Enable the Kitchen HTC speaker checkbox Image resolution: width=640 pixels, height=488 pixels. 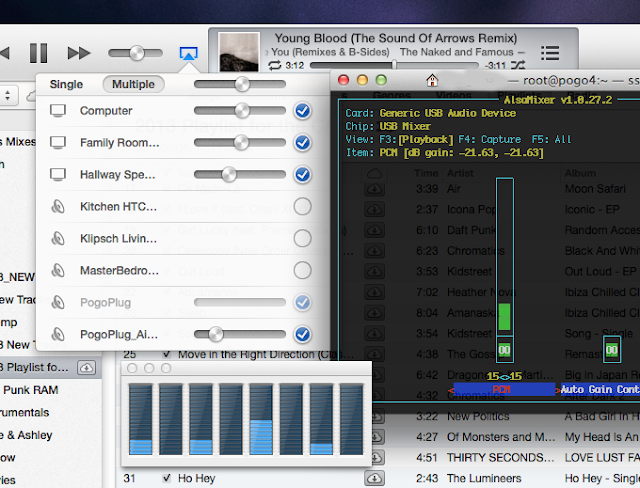point(302,206)
